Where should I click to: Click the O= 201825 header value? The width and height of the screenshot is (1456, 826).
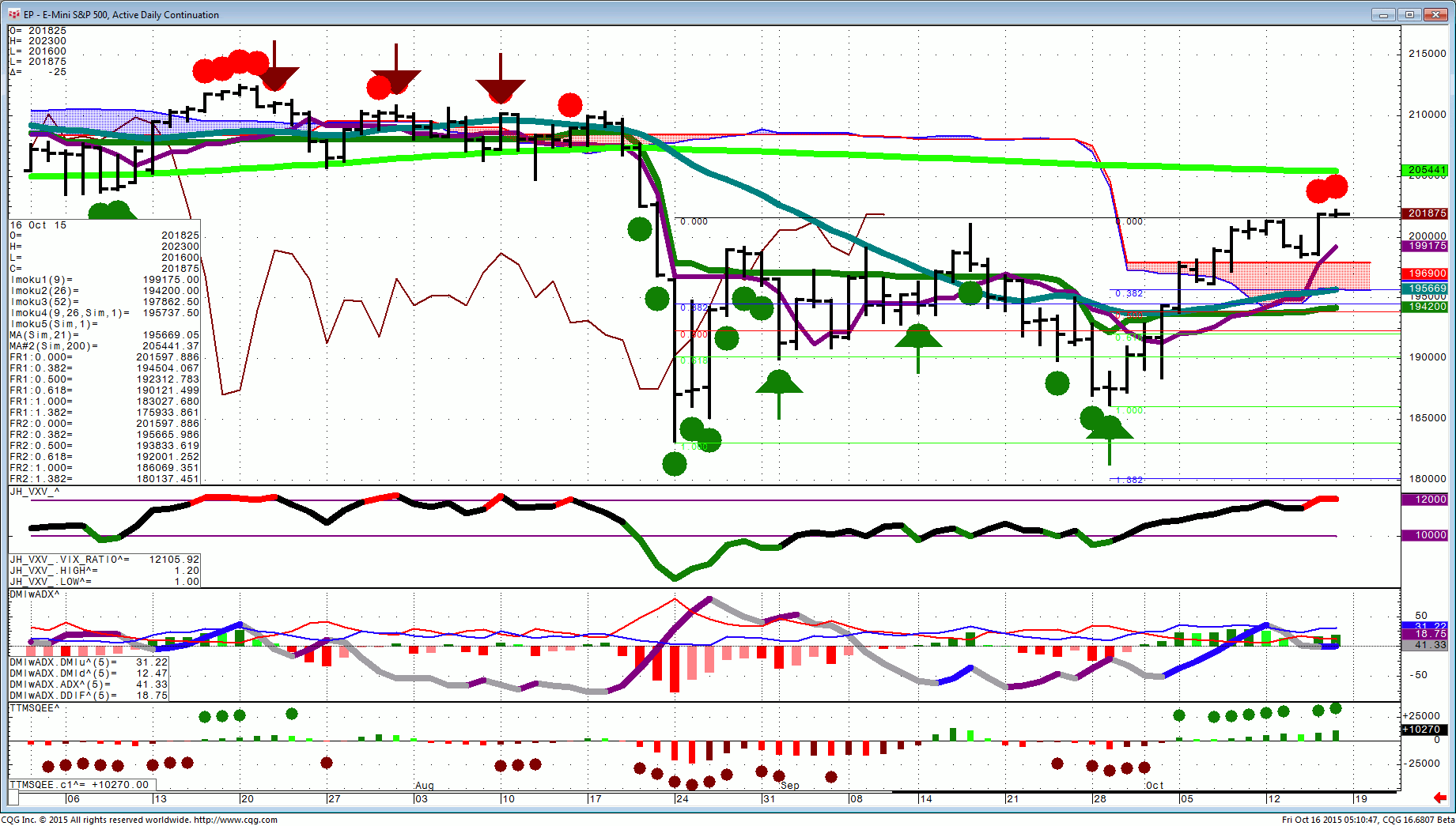38,31
